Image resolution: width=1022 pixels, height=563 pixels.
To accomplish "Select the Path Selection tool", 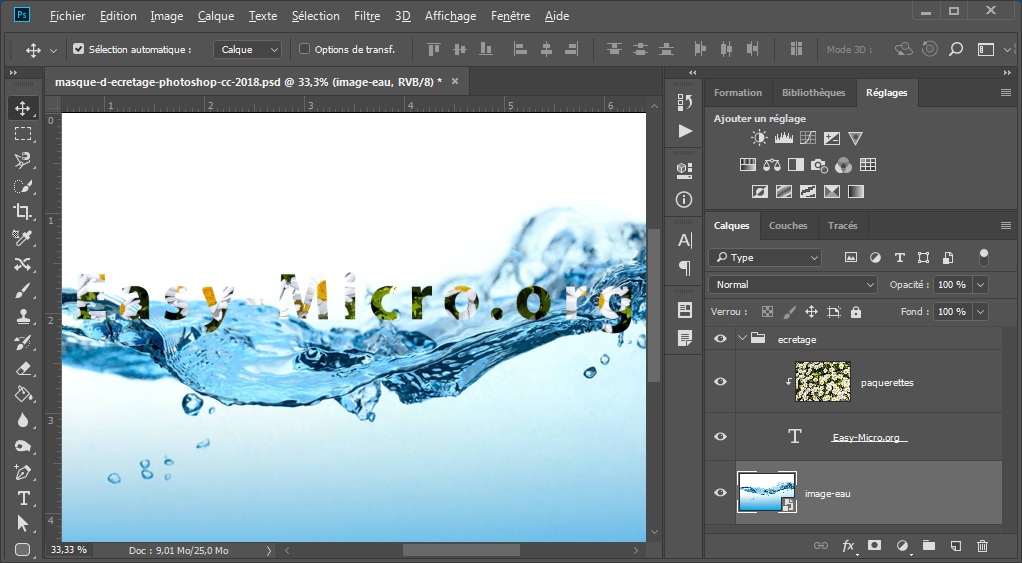I will point(23,524).
